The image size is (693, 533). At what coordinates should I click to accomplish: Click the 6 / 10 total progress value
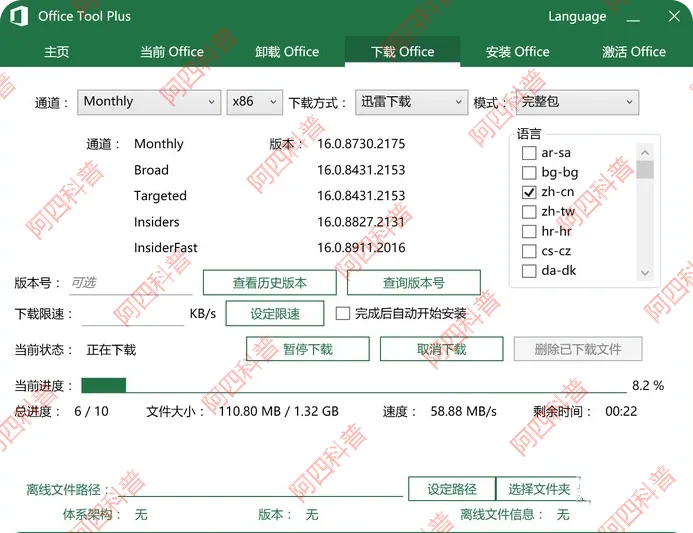pos(91,411)
